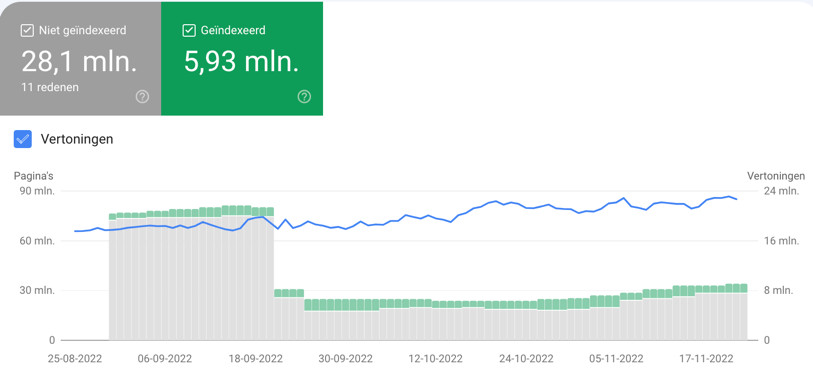Open the 11 redenen text
The width and height of the screenshot is (813, 374).
click(x=50, y=87)
